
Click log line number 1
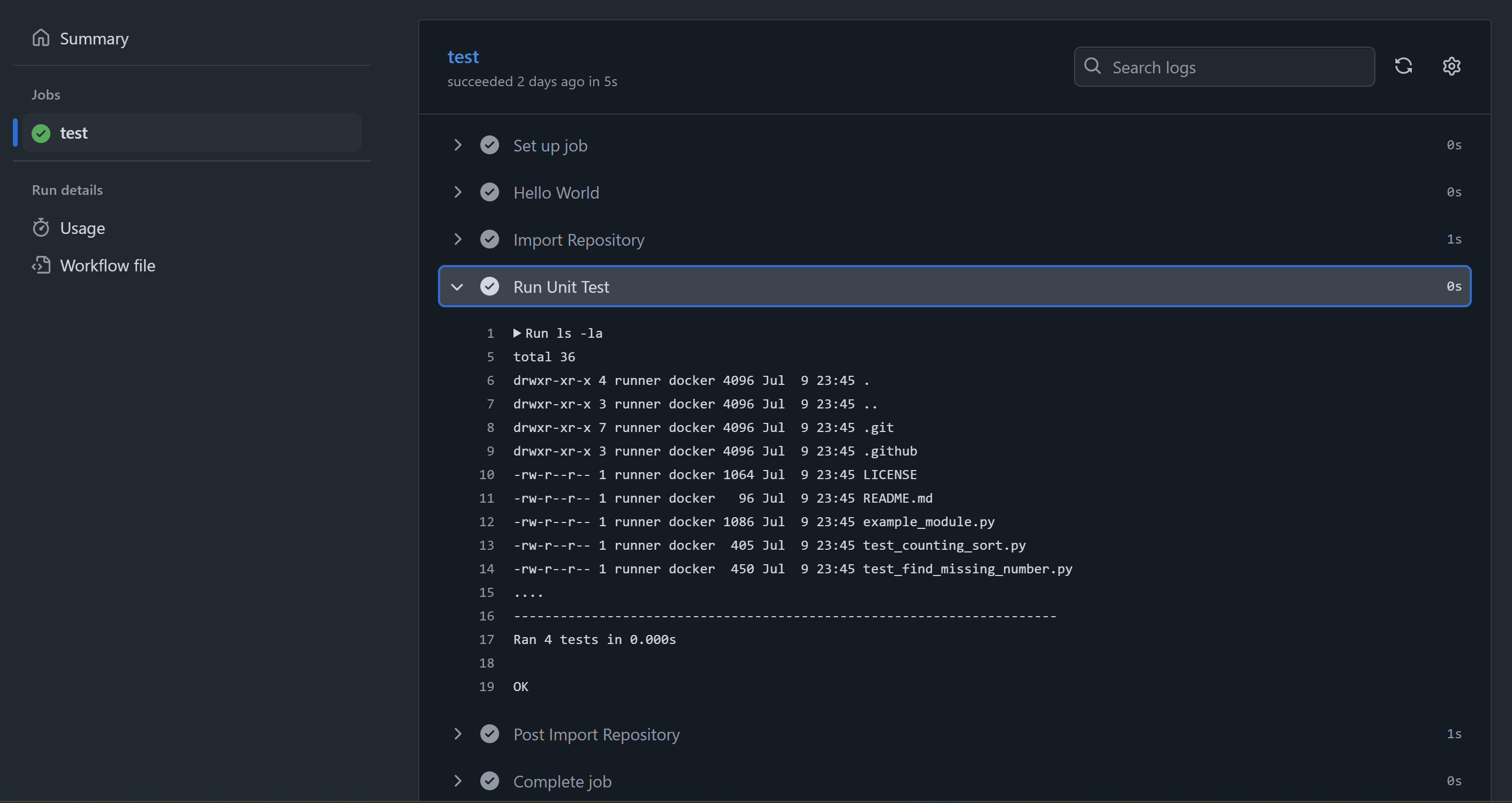tap(490, 334)
